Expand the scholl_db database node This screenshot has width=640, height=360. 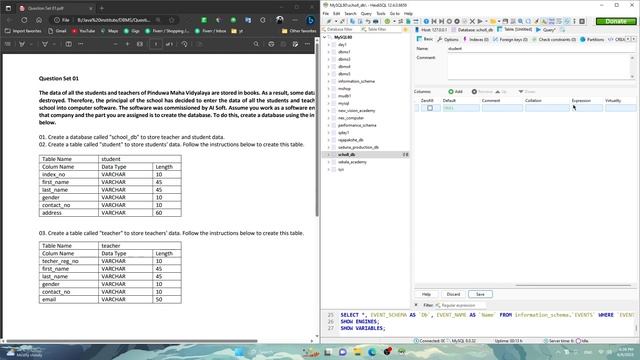coord(329,155)
